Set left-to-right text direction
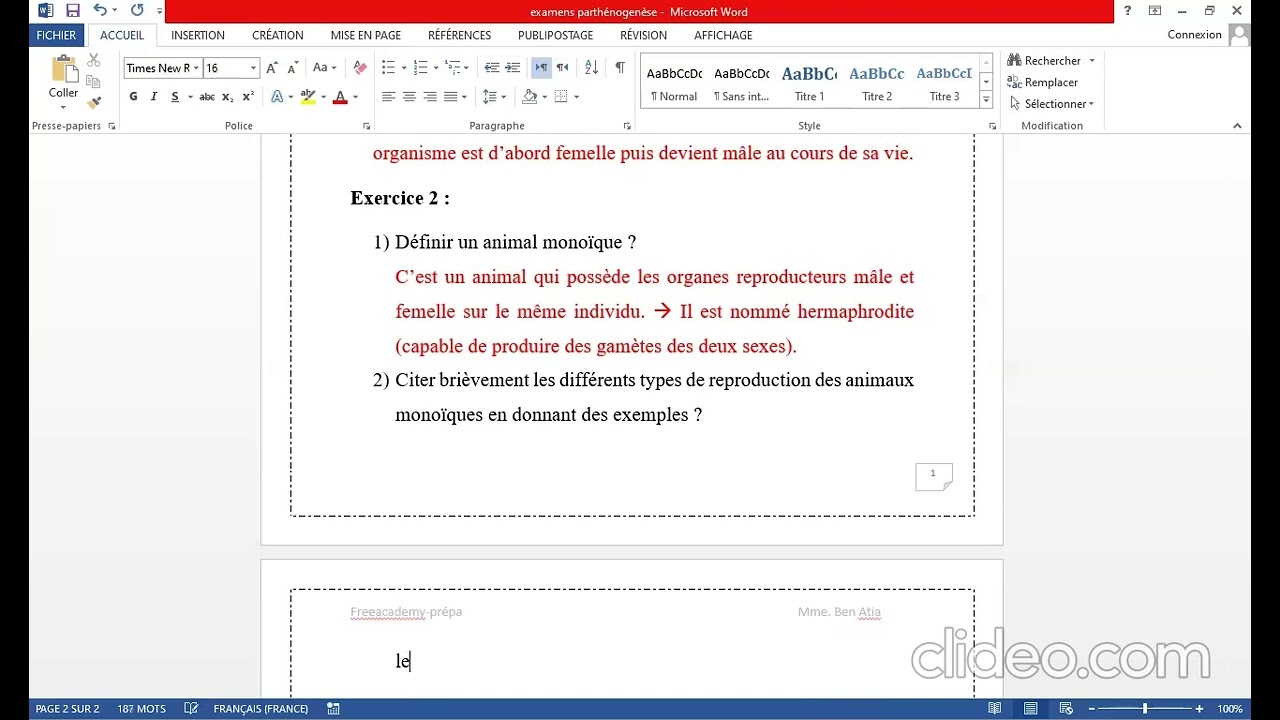1280x720 pixels. pyautogui.click(x=541, y=68)
